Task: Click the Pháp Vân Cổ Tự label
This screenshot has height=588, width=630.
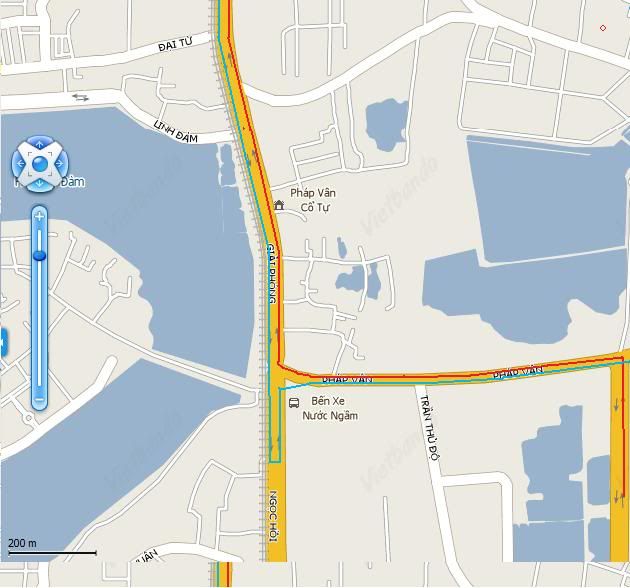Action: click(313, 200)
